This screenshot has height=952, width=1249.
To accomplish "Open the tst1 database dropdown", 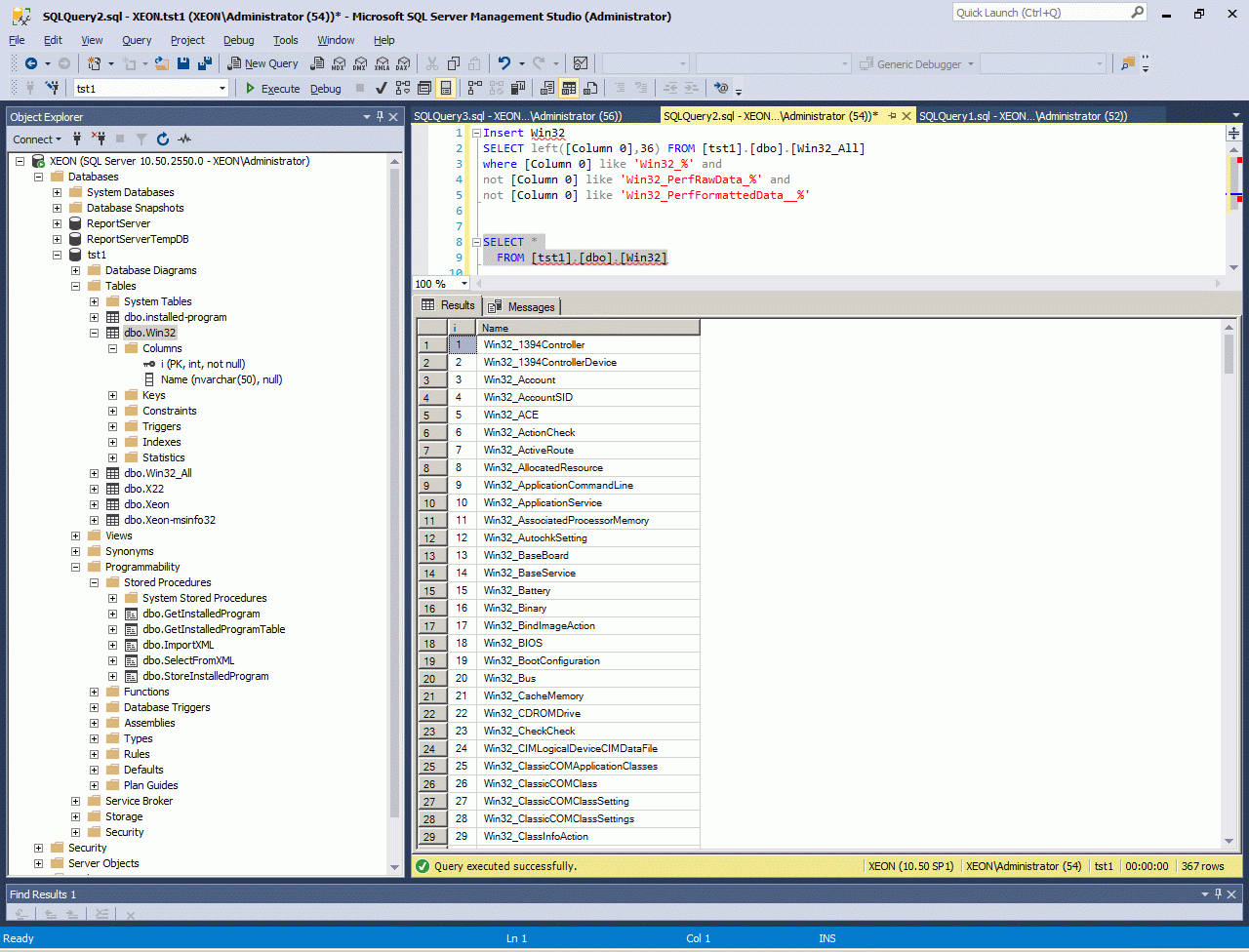I will [222, 89].
